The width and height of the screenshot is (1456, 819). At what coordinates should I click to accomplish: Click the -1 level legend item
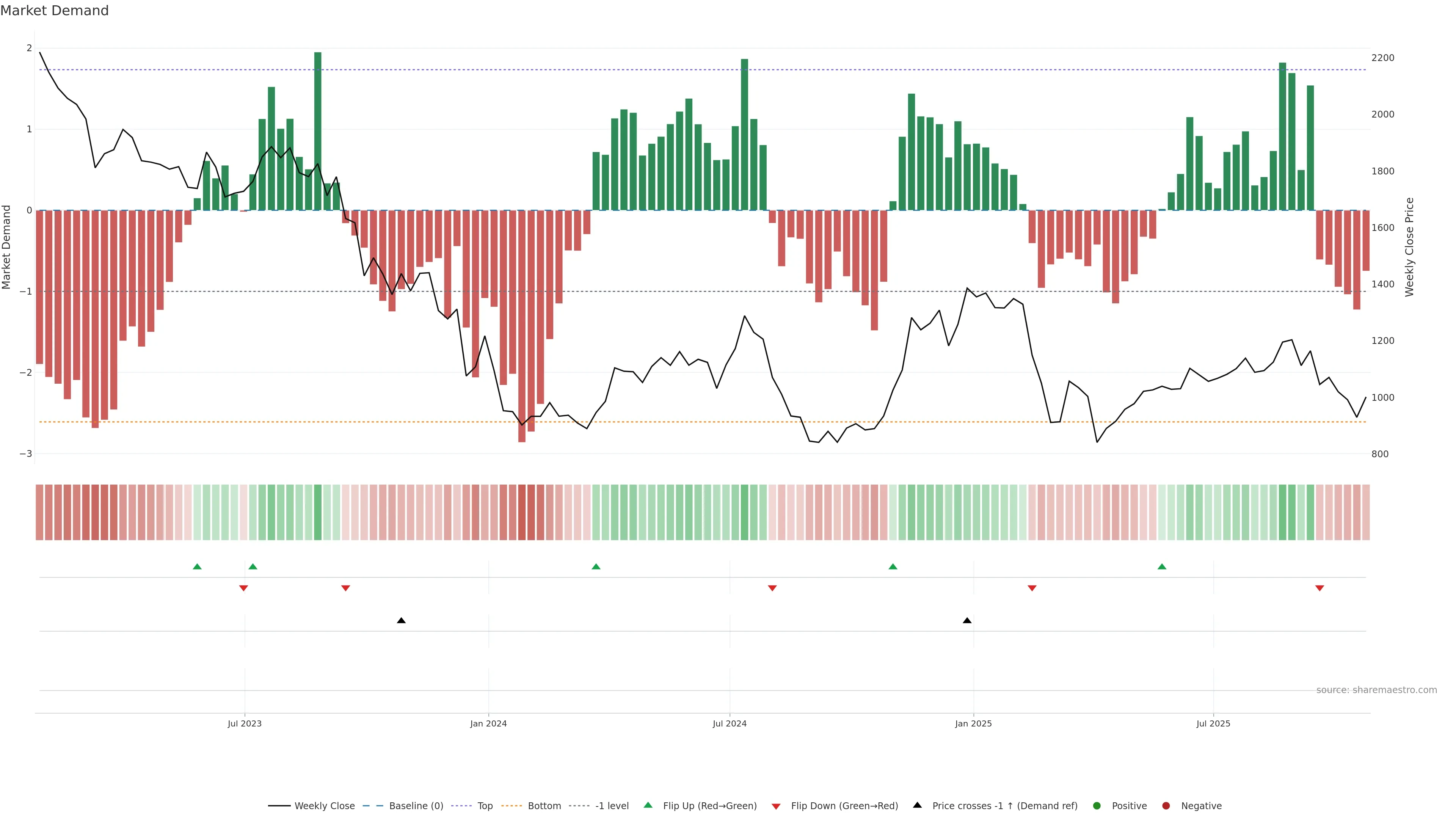tap(612, 805)
